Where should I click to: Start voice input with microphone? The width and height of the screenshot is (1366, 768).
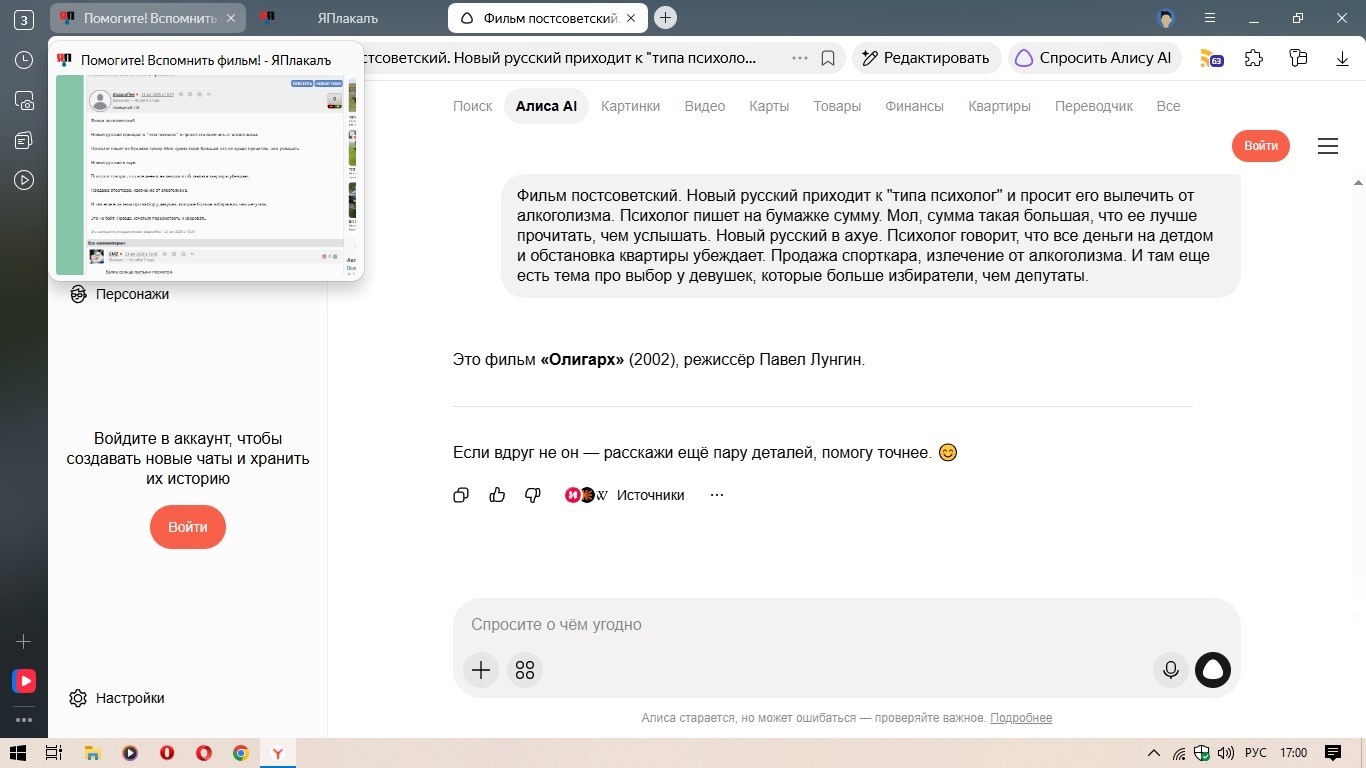coord(1170,670)
